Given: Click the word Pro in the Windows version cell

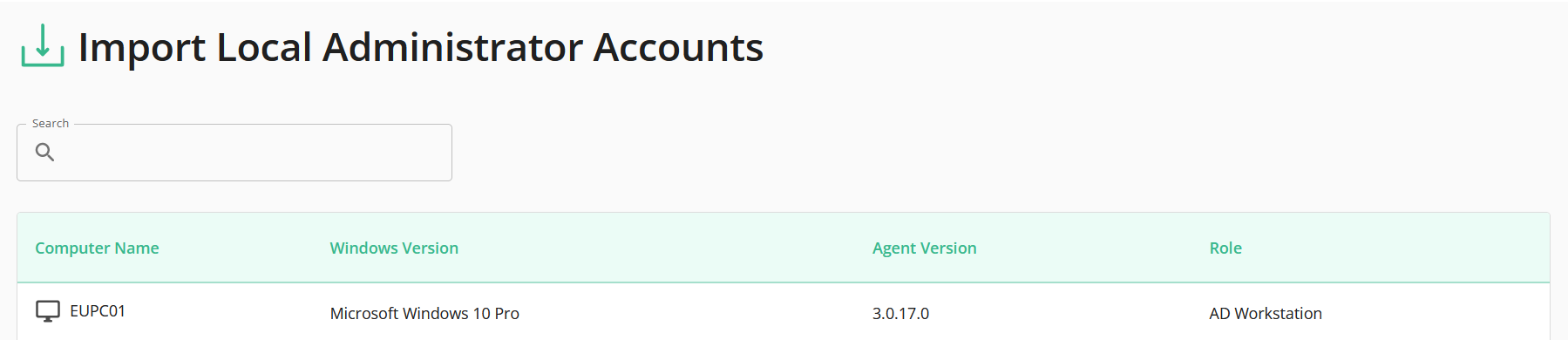Looking at the screenshot, I should (507, 313).
